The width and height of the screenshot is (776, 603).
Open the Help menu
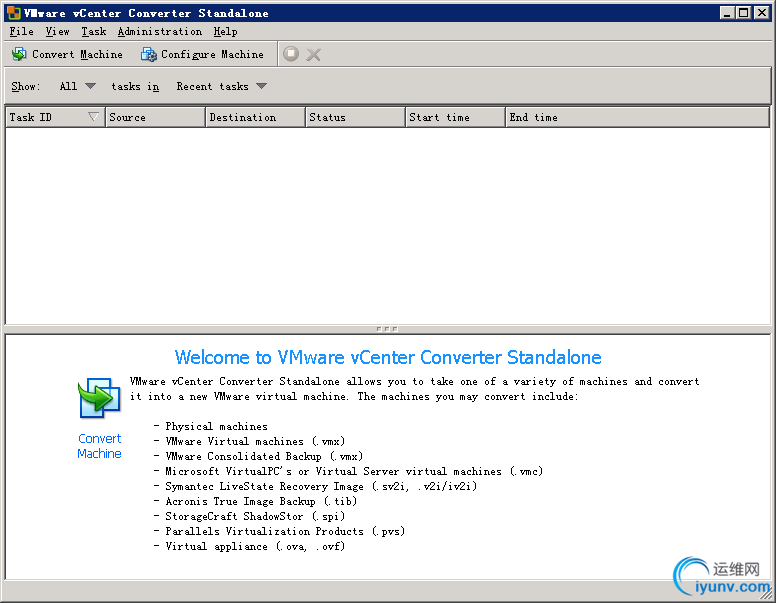click(225, 31)
